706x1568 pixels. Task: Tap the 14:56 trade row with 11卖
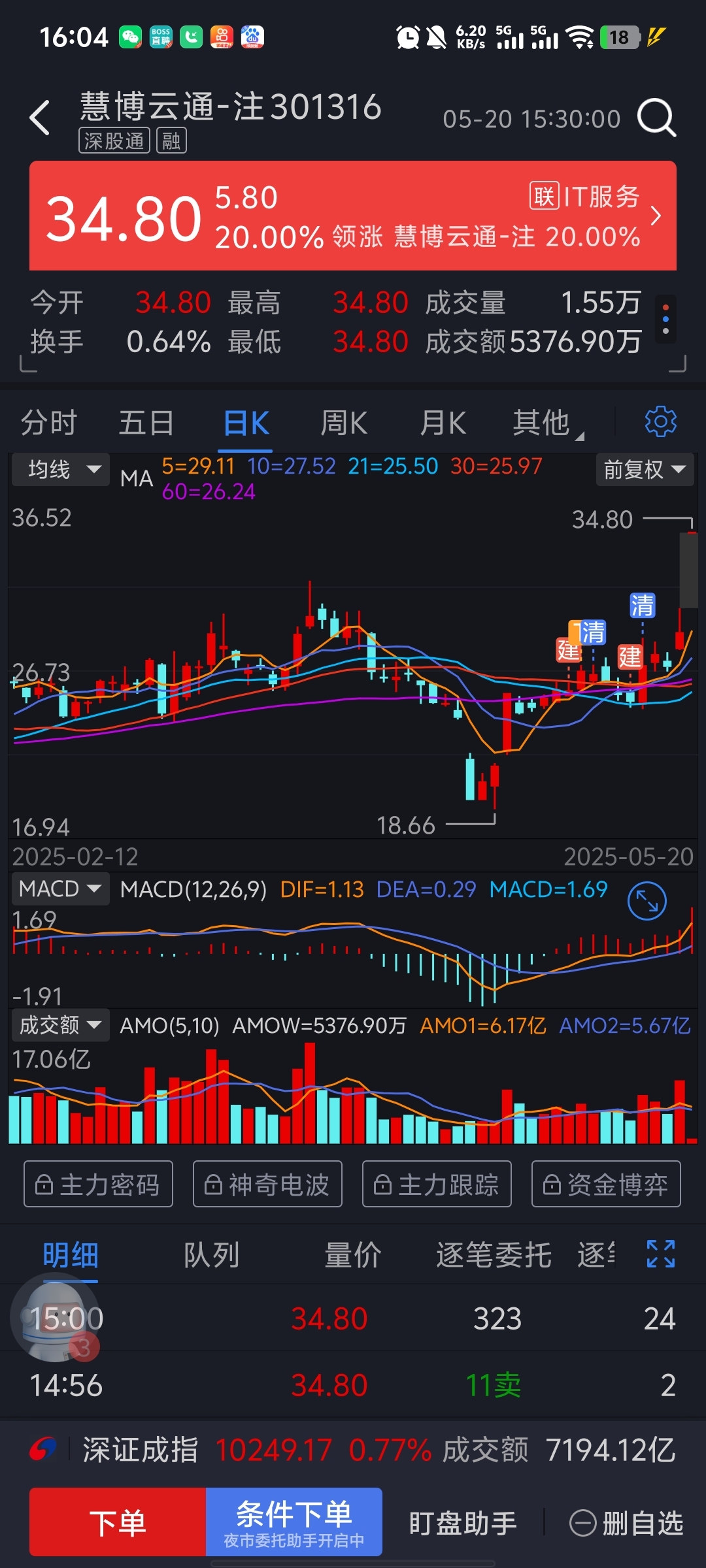click(x=353, y=1385)
